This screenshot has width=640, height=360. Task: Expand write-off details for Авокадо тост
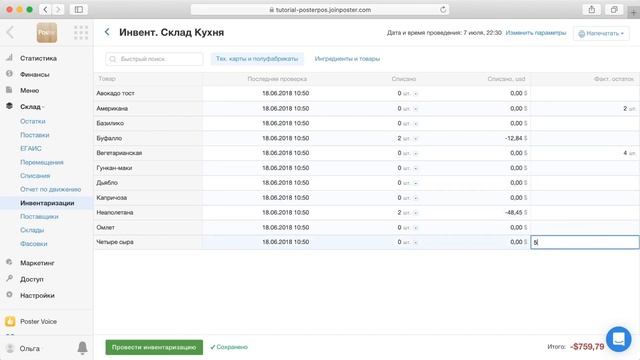coord(416,93)
